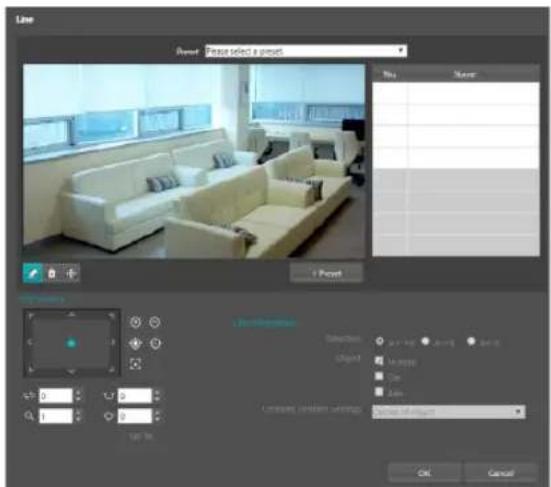Click the tilt icon beside the top-right field
The image size is (551, 487).
[x=109, y=396]
